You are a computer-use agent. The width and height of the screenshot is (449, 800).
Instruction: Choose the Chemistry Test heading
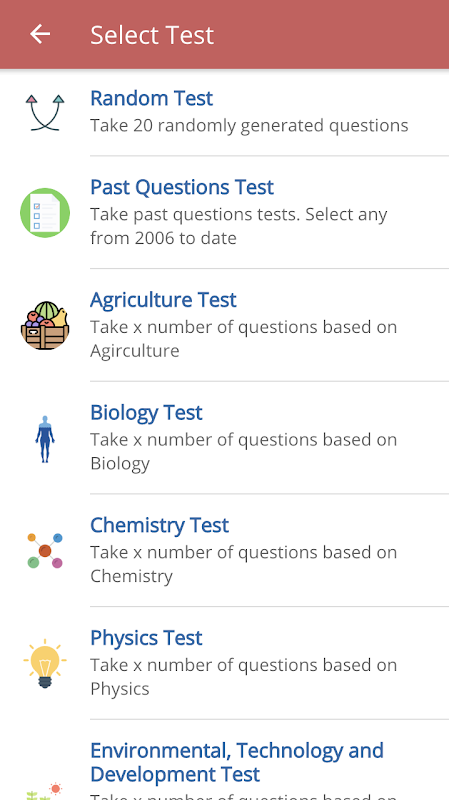[x=160, y=525]
